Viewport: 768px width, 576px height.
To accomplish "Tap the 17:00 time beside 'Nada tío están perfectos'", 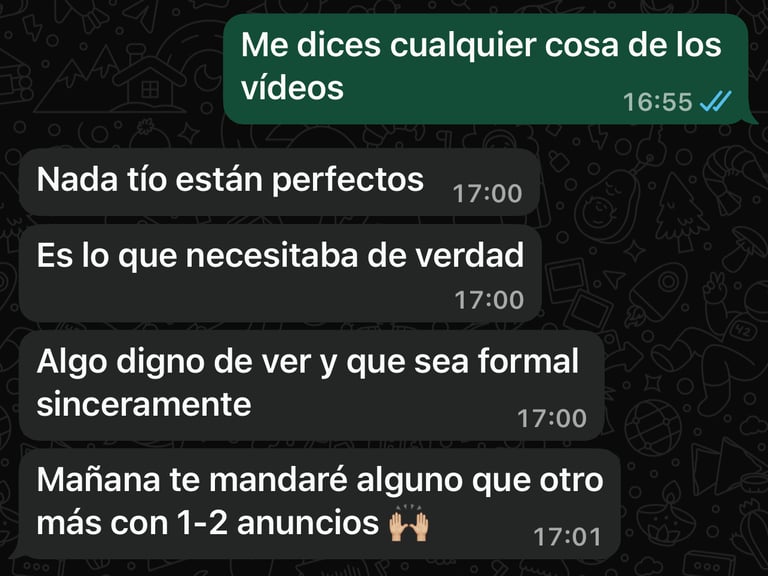I will (487, 193).
